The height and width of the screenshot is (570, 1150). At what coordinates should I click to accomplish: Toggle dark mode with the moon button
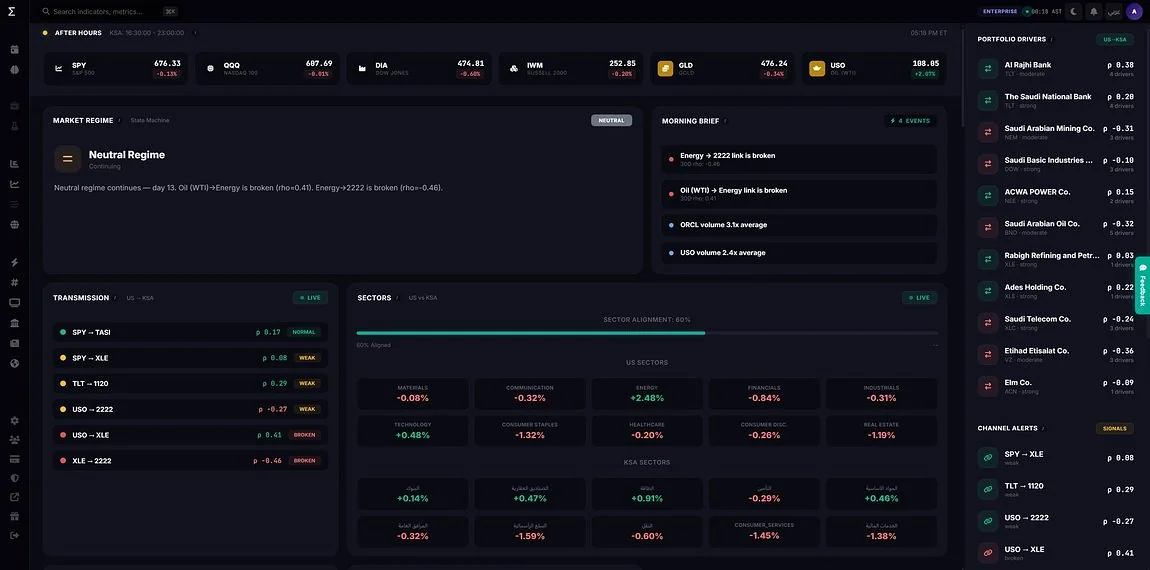pyautogui.click(x=1074, y=12)
